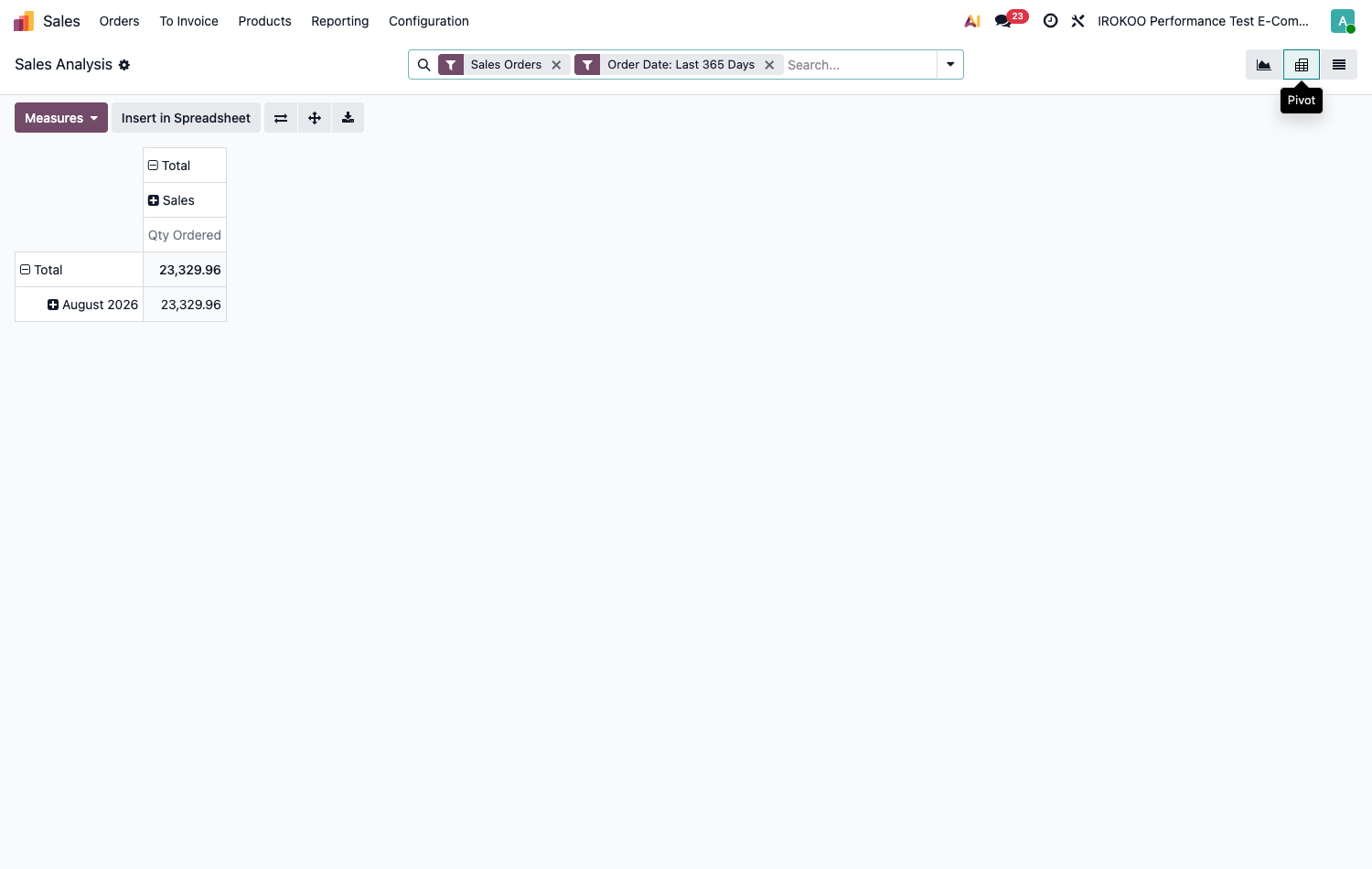The width and height of the screenshot is (1372, 869).
Task: Expand the August 2026 row
Action: click(92, 305)
